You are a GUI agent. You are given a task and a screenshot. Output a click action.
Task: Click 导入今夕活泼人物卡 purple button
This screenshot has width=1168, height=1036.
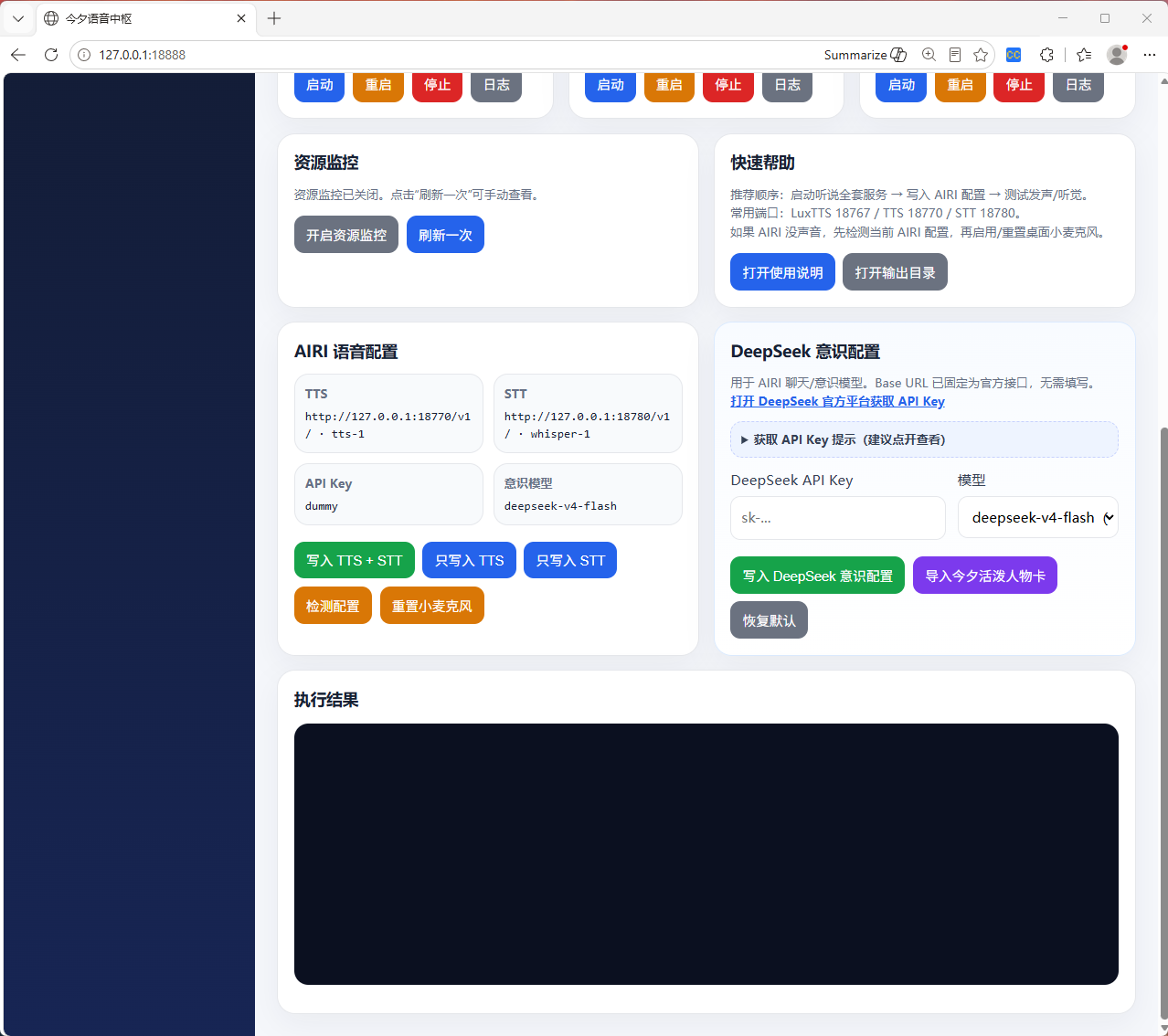pos(985,576)
